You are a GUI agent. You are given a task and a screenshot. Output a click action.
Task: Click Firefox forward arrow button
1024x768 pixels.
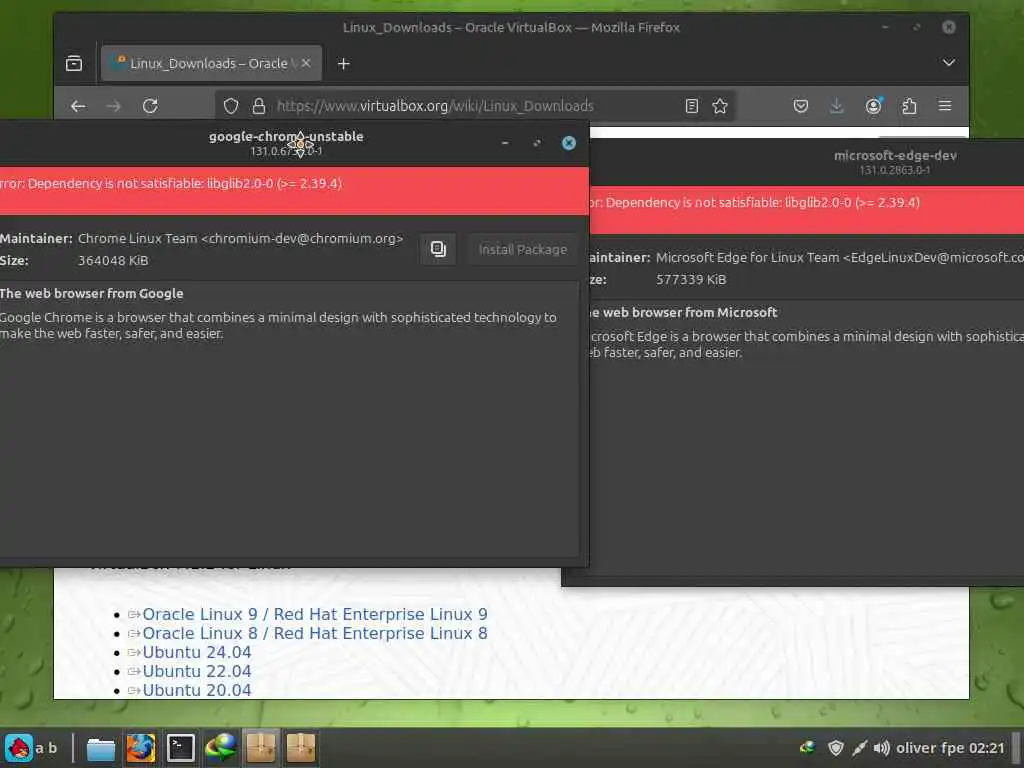click(x=114, y=106)
